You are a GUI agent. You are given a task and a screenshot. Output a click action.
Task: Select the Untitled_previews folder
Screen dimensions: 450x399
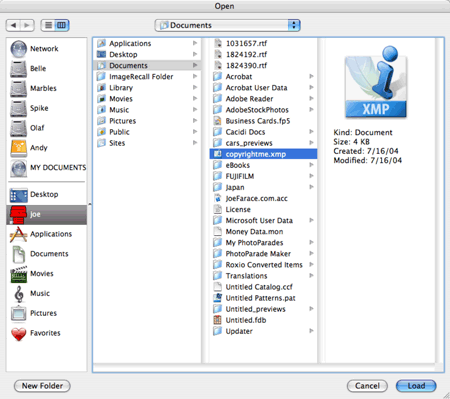pyautogui.click(x=263, y=309)
